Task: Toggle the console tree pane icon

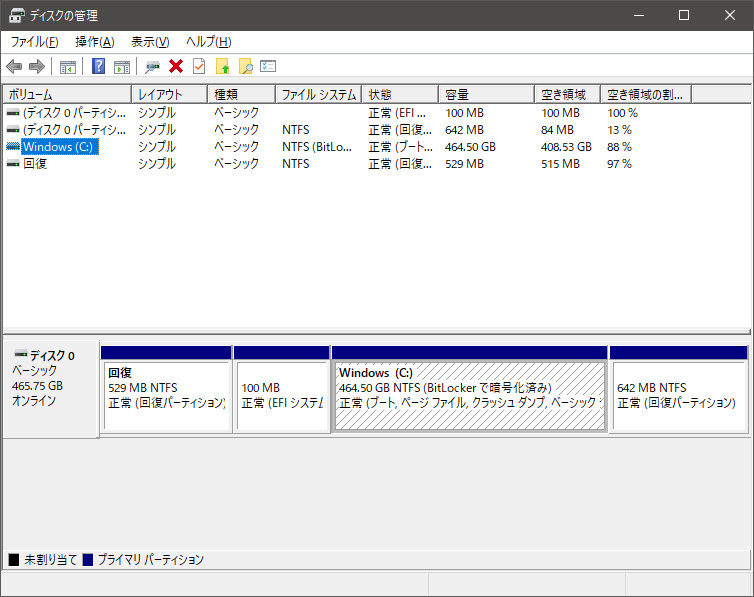Action: tap(68, 67)
